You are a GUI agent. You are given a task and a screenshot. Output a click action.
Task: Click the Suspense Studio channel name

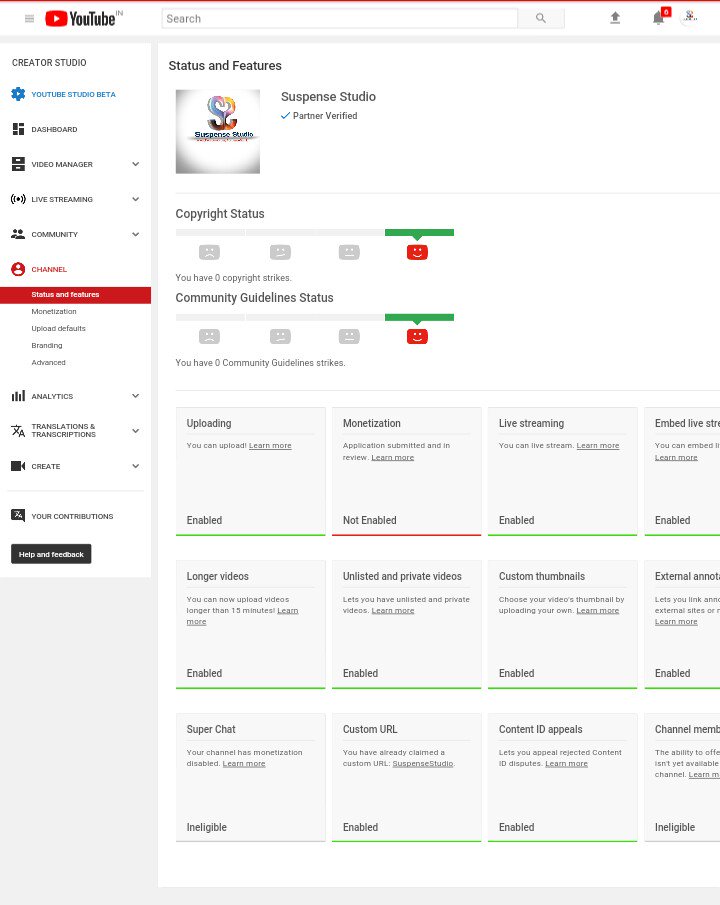(328, 96)
